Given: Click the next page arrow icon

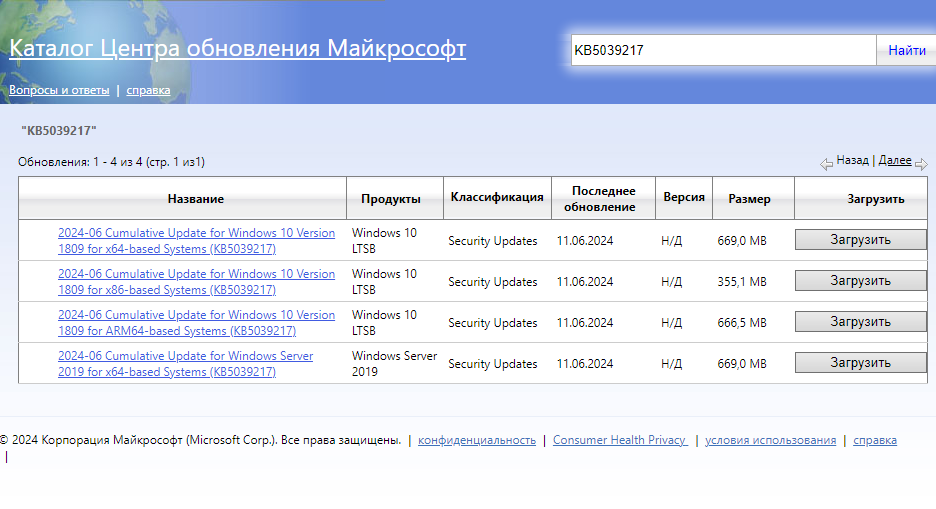Looking at the screenshot, I should pyautogui.click(x=921, y=164).
